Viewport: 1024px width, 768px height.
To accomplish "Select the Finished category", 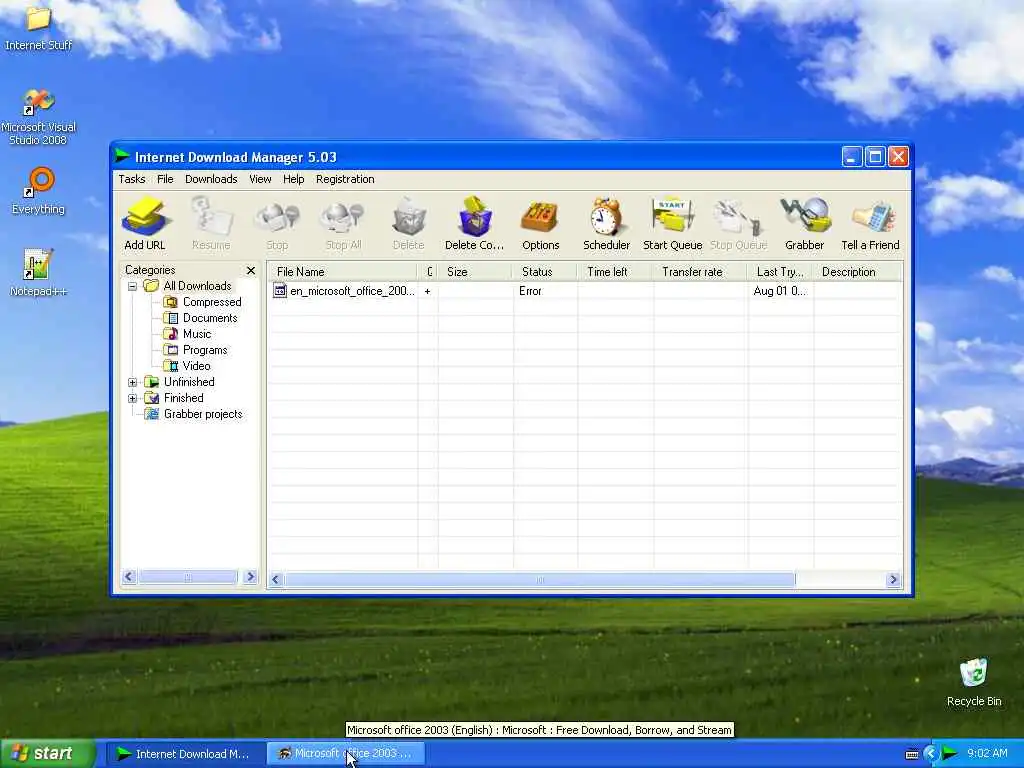I will 174,398.
